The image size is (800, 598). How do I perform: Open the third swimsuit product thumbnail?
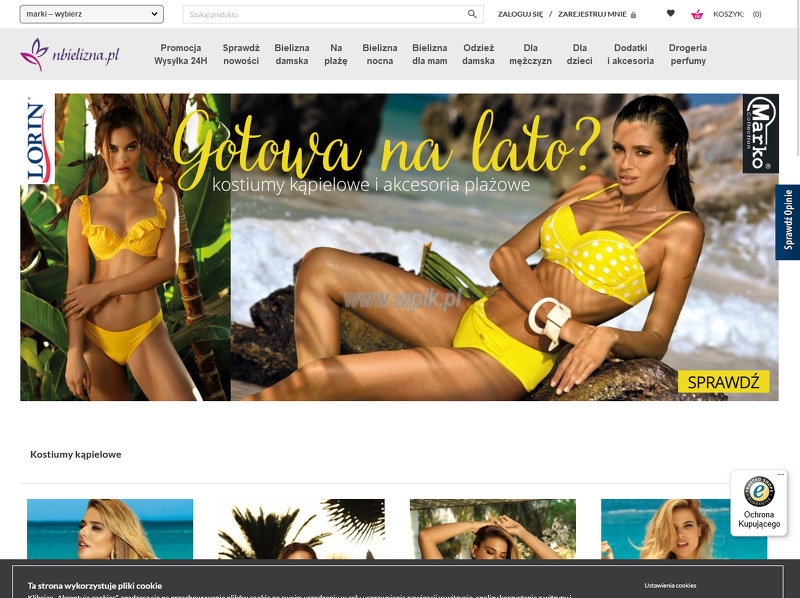tap(493, 529)
